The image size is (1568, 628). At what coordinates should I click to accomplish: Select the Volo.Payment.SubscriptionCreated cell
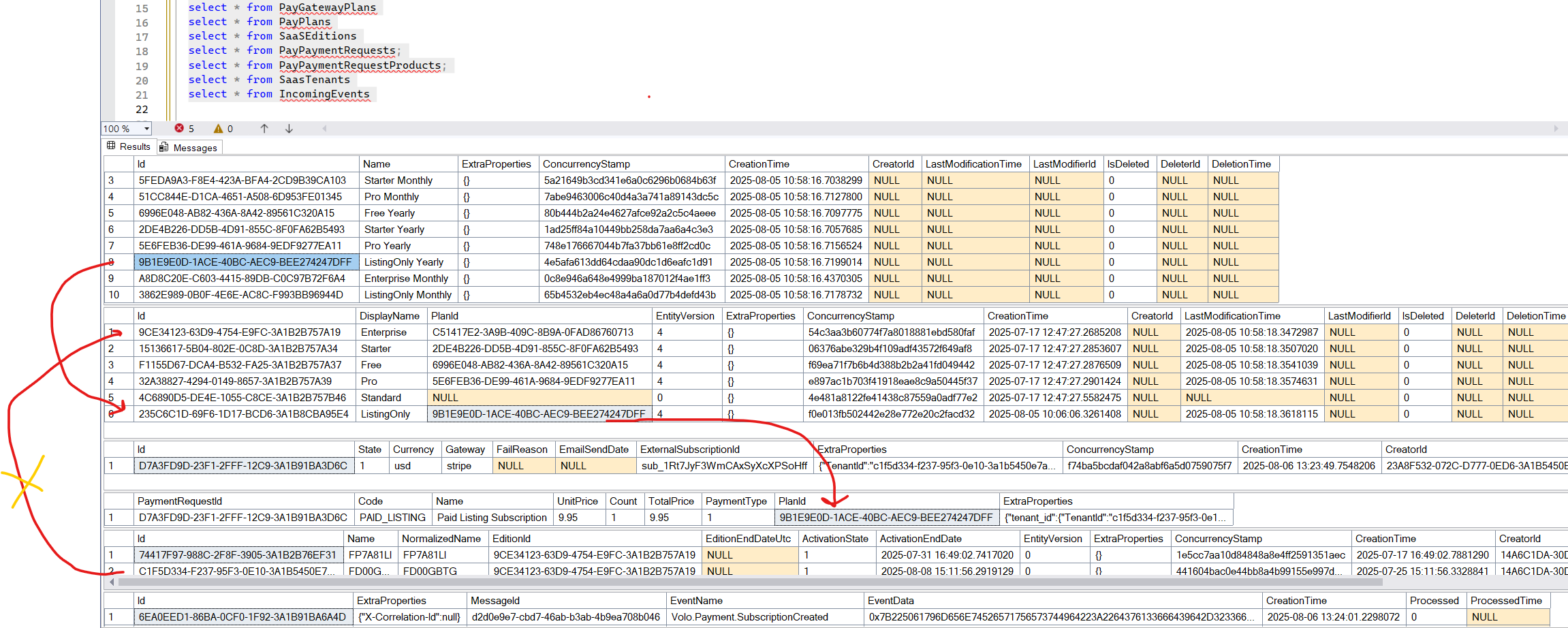click(x=766, y=617)
